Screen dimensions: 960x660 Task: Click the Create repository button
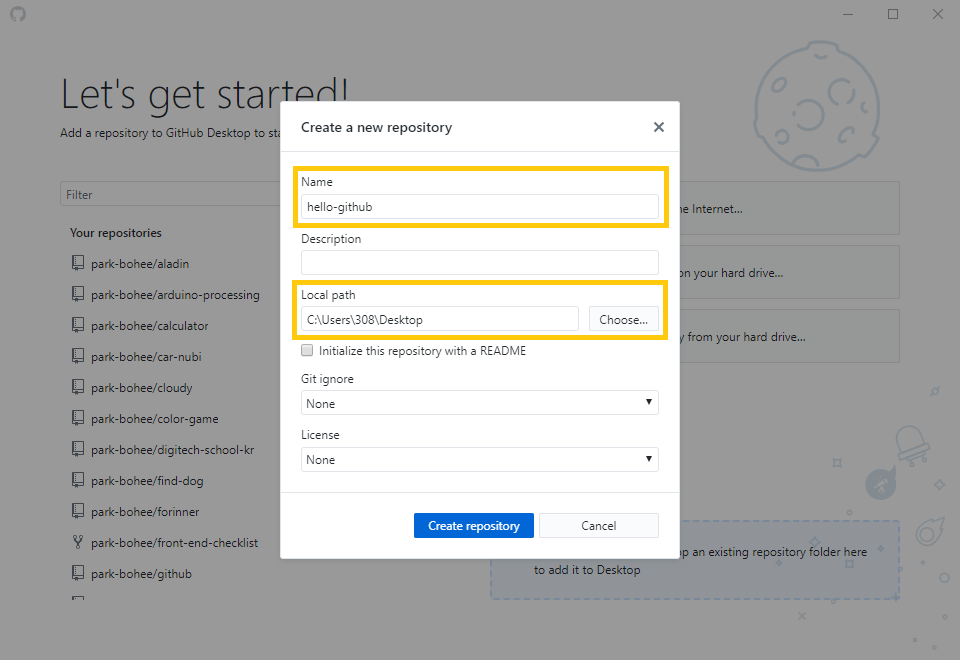click(x=473, y=525)
